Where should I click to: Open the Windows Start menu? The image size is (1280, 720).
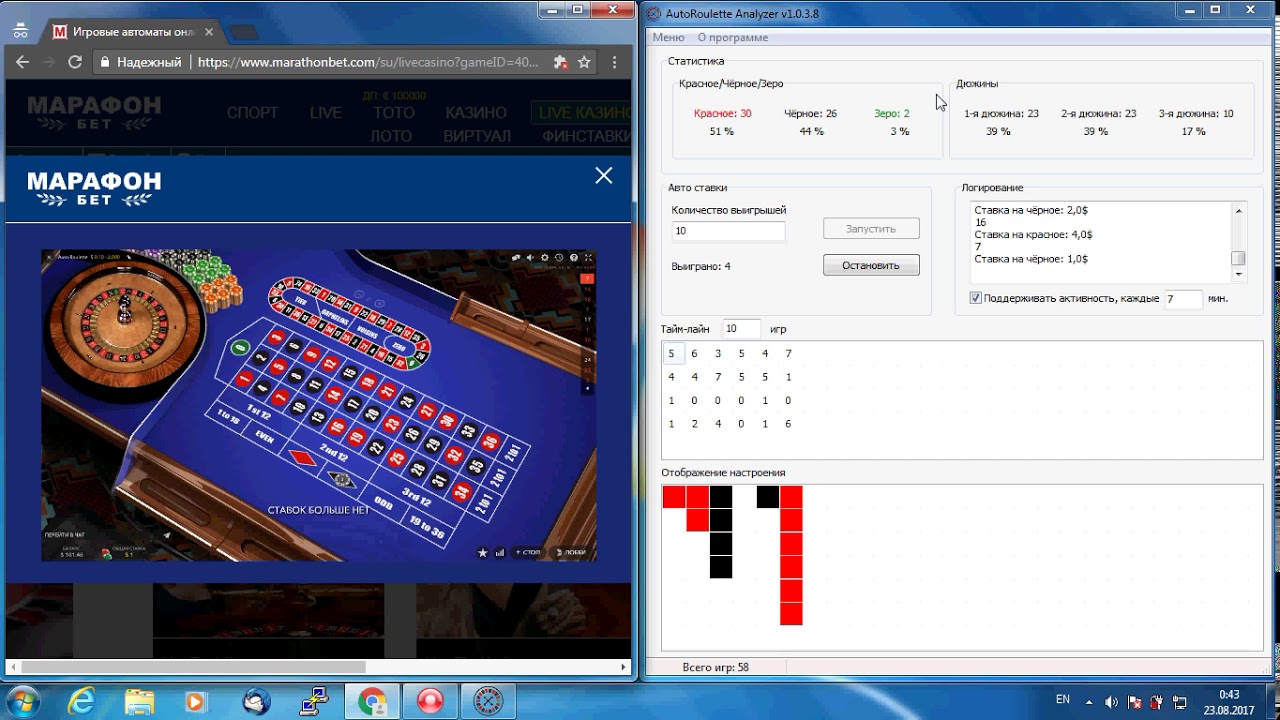pos(22,701)
